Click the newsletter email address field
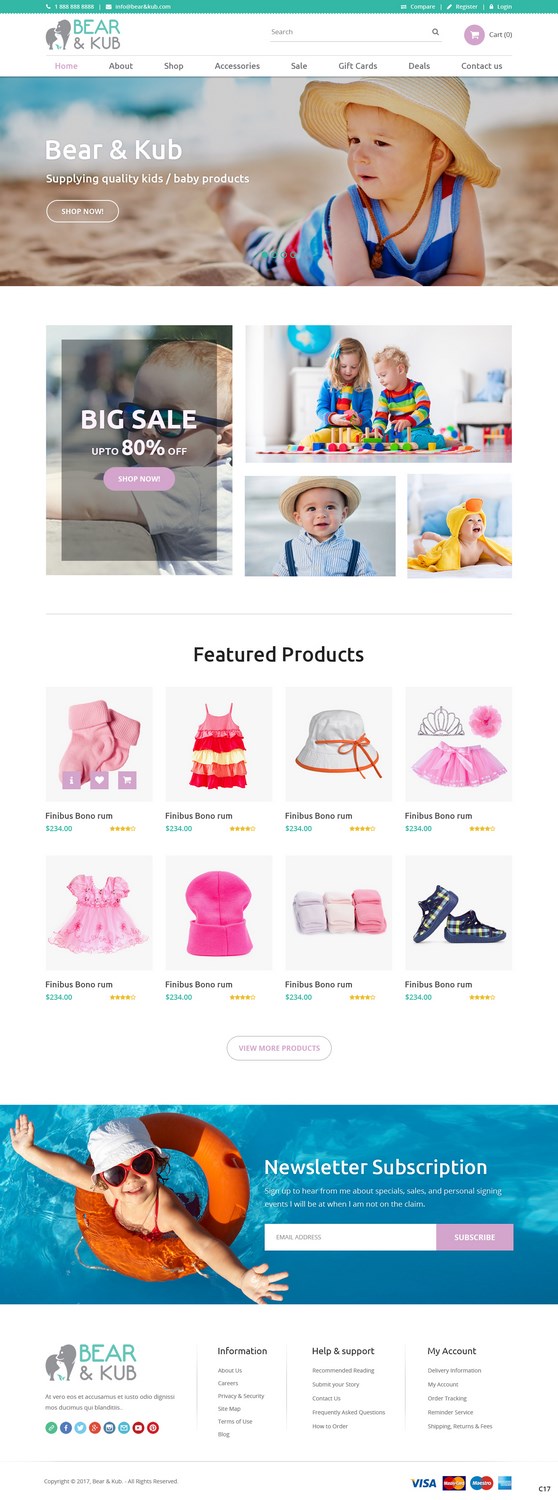Viewport: 558px width, 1500px height. [350, 1237]
